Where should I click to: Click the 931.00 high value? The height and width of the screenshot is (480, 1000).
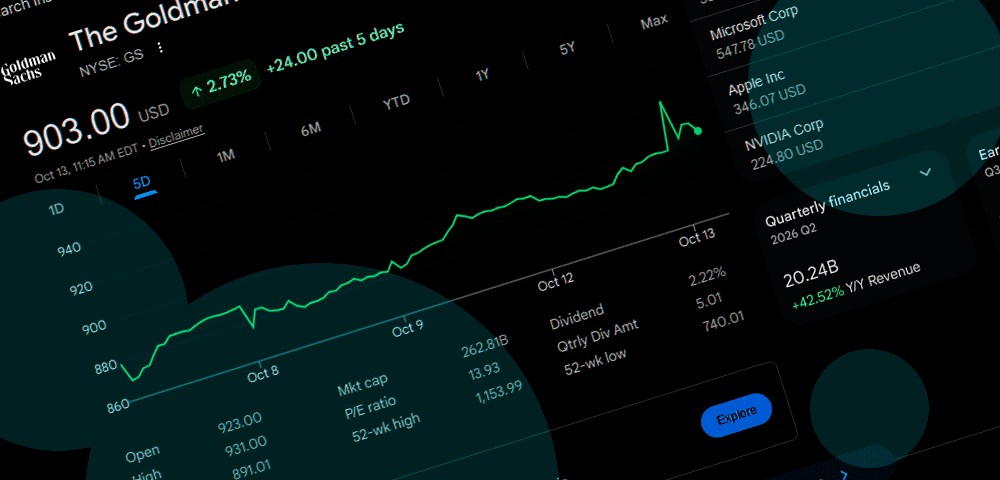point(246,446)
